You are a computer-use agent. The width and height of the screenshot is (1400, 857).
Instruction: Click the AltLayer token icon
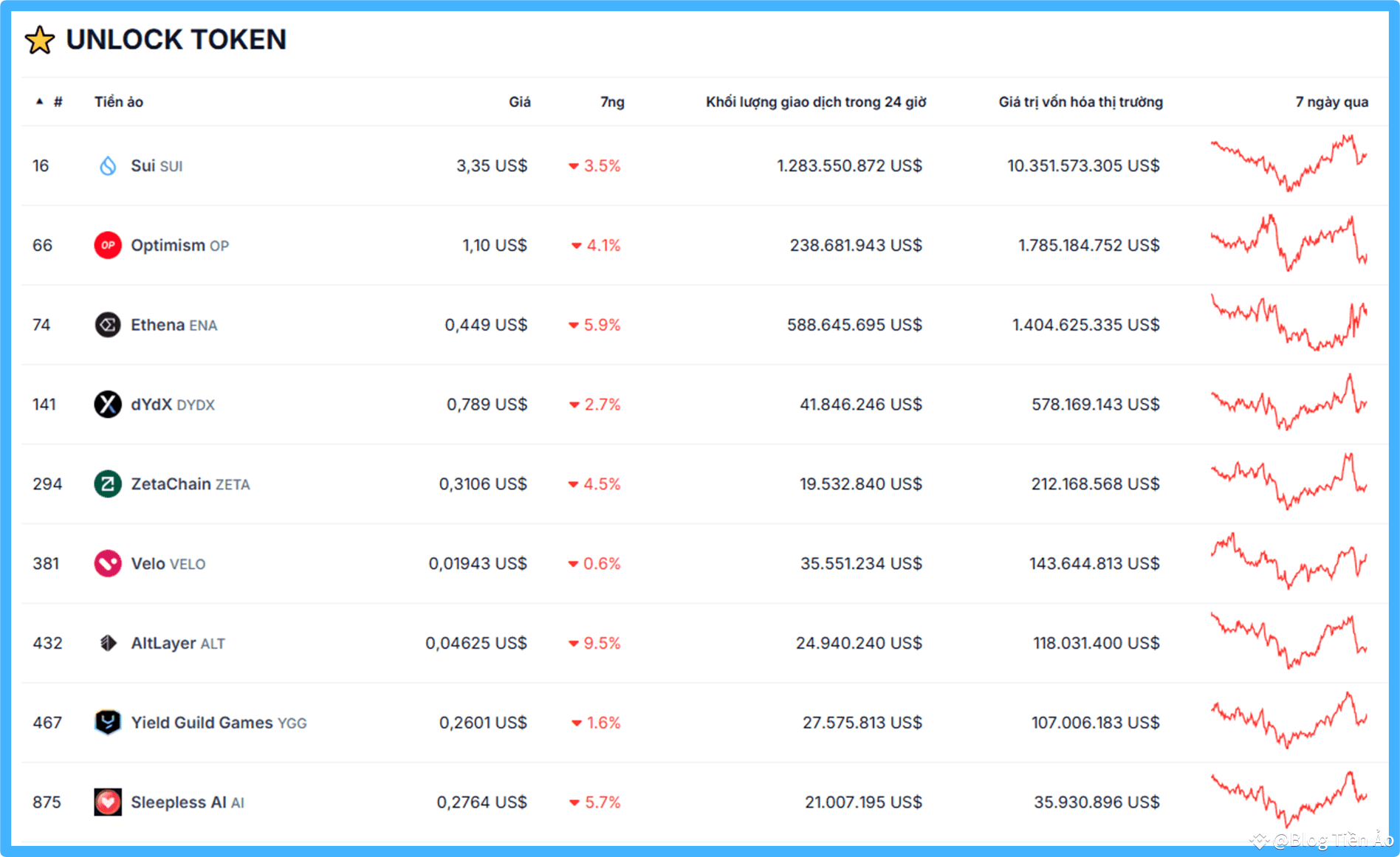click(x=108, y=643)
